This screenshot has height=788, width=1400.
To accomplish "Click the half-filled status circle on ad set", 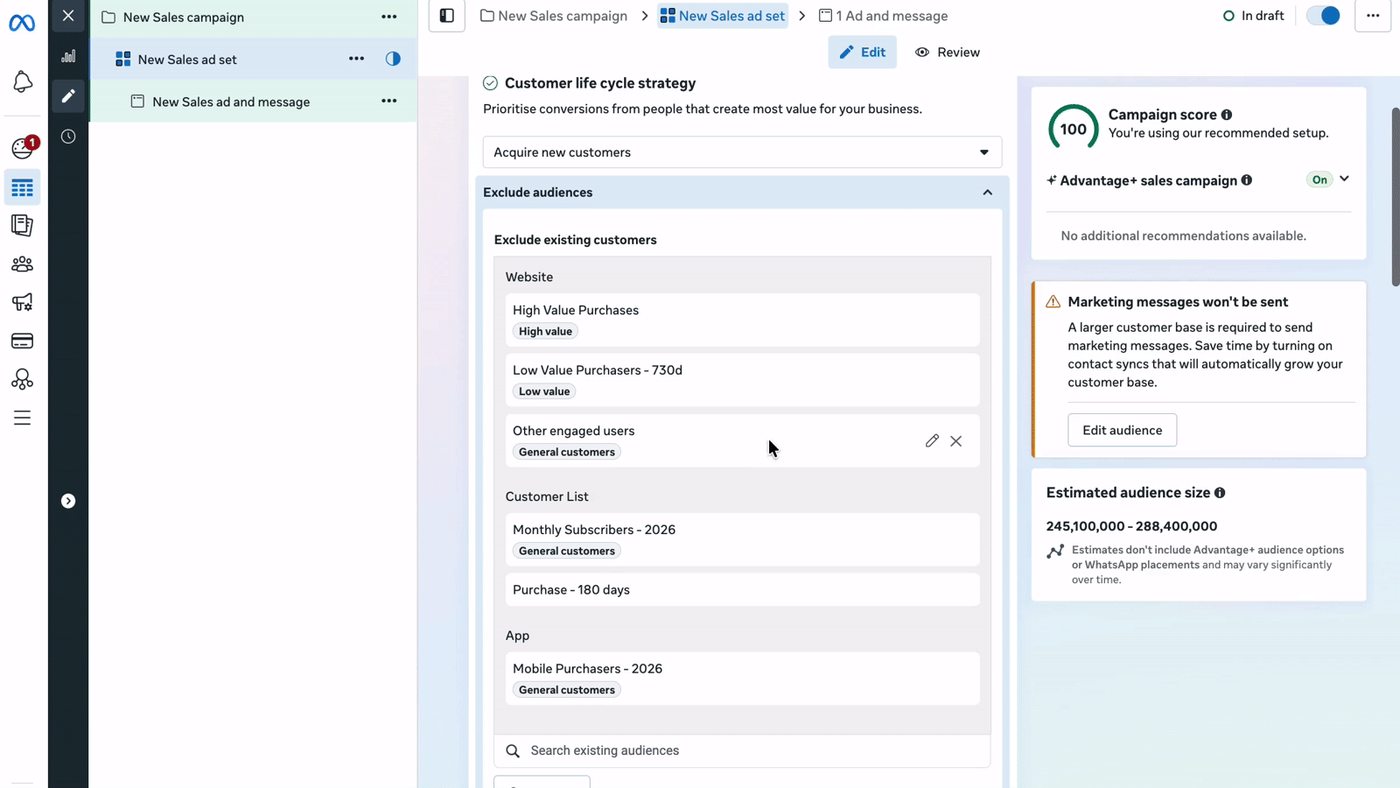I will (x=393, y=59).
